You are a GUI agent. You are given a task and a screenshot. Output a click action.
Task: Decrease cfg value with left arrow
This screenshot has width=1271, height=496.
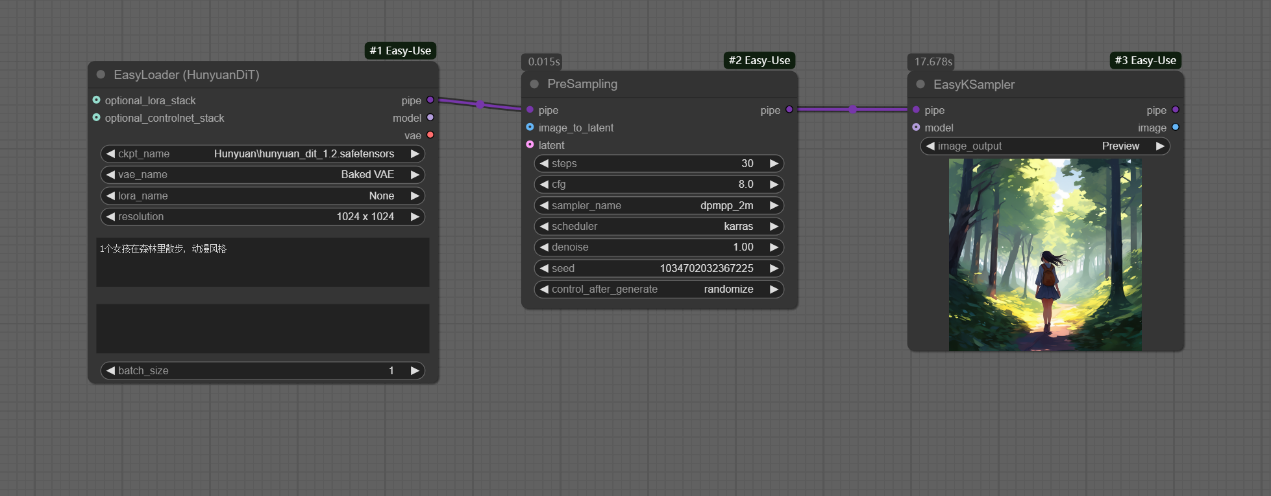pos(545,184)
